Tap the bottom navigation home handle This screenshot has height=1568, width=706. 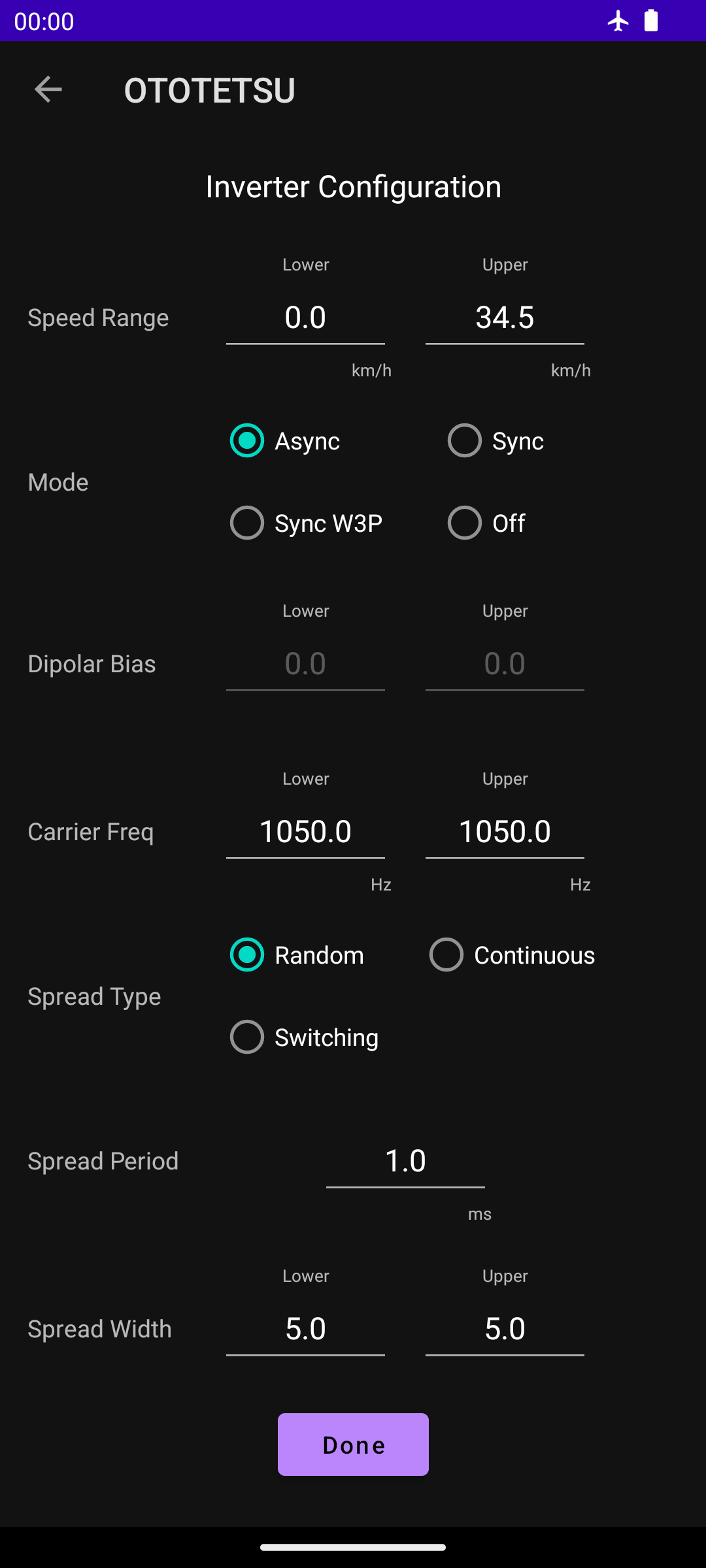(353, 1547)
